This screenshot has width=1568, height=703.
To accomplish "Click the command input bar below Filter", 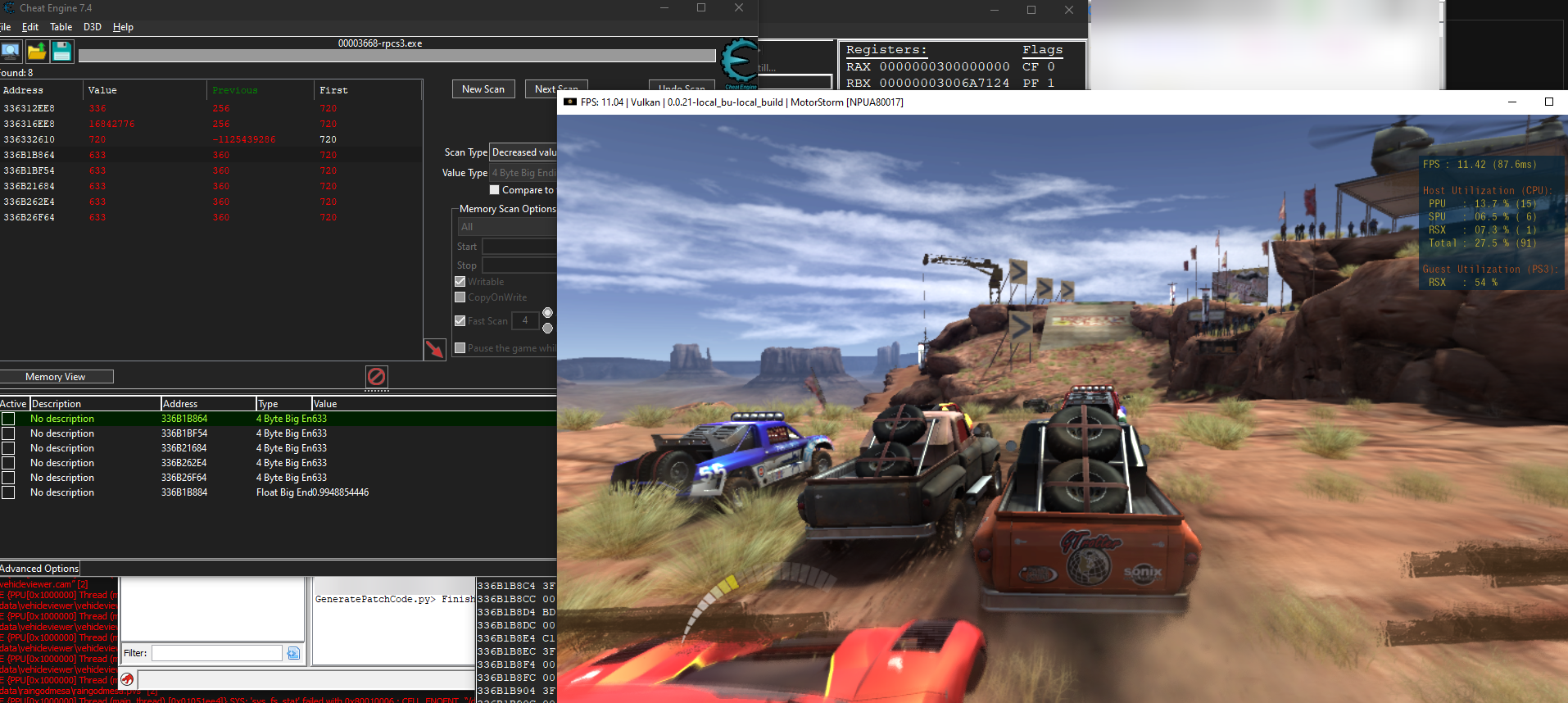I will coord(306,679).
